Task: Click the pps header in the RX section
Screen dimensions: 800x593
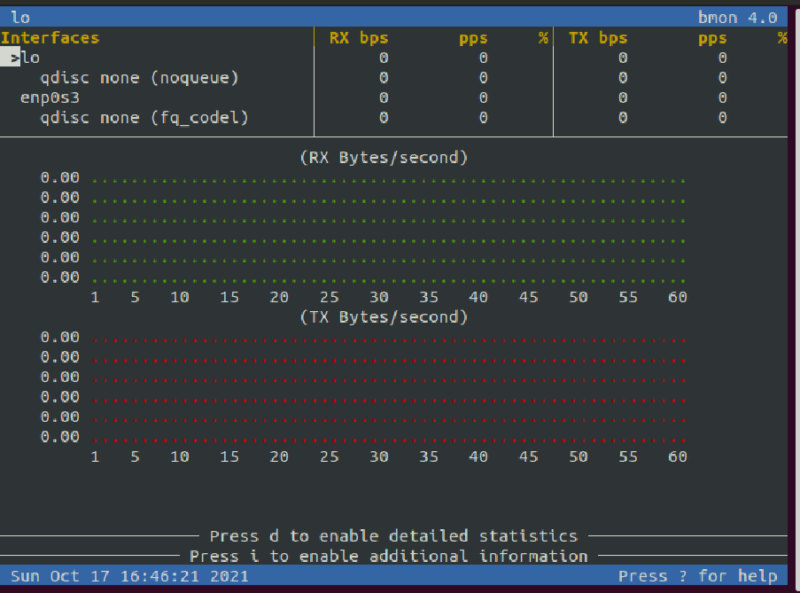Action: pos(472,37)
